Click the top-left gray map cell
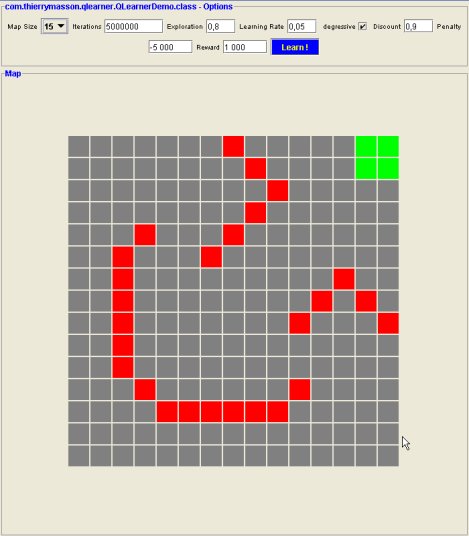The height and width of the screenshot is (536, 469). click(79, 146)
